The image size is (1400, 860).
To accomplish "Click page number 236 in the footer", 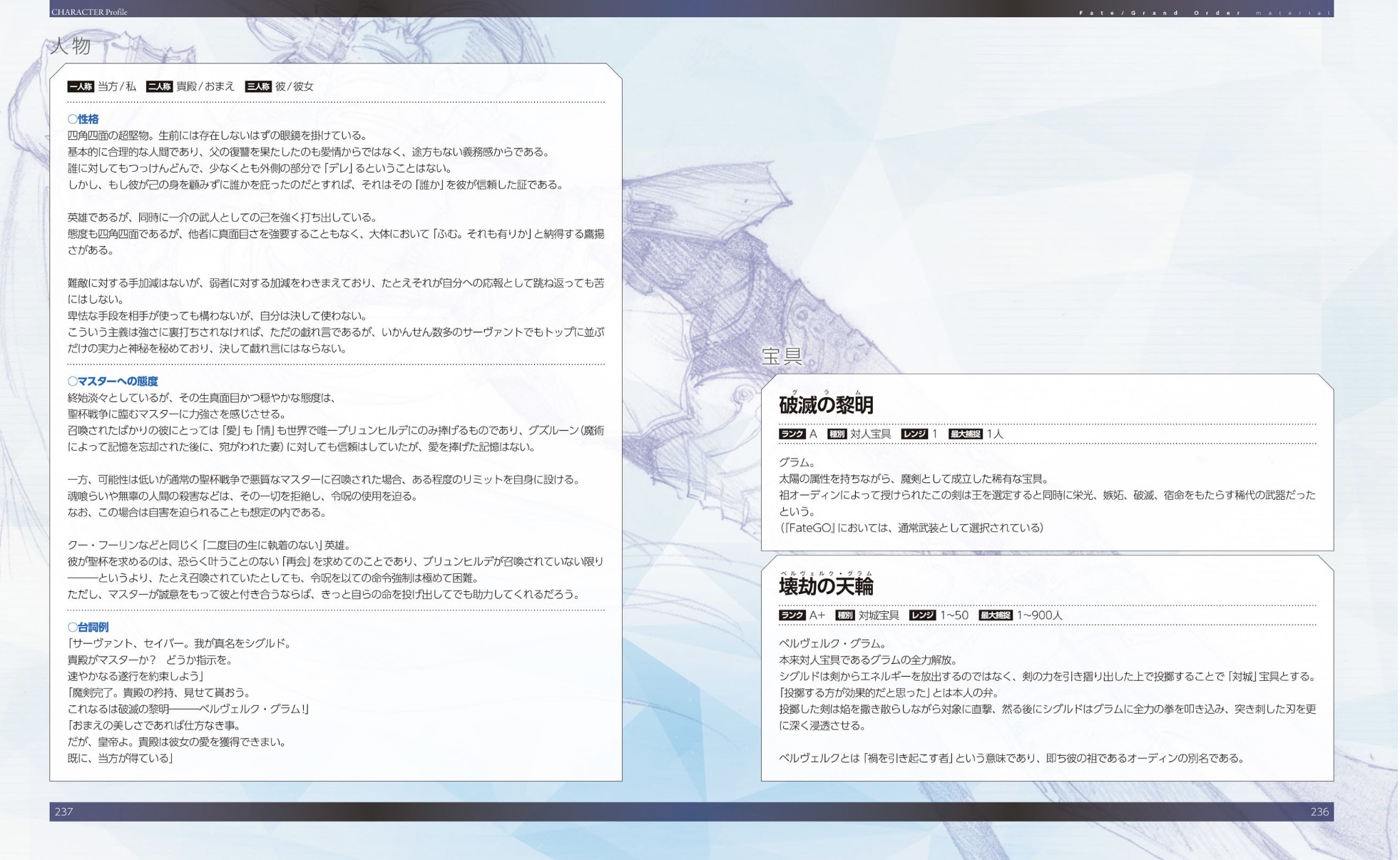I will pos(1319,812).
